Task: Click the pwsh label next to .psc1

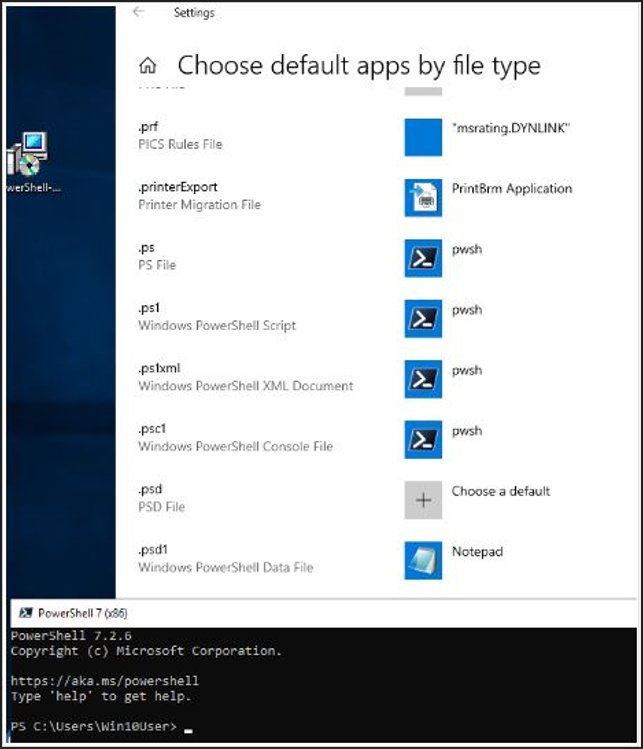Action: 467,431
